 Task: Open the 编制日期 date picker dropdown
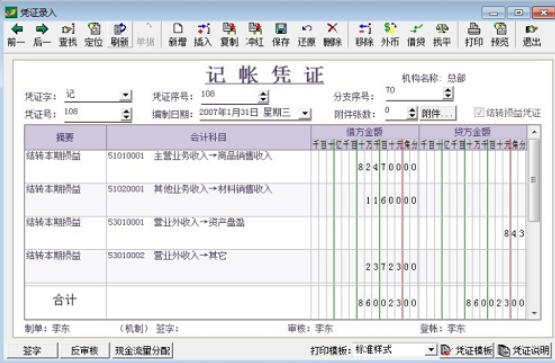[x=305, y=114]
